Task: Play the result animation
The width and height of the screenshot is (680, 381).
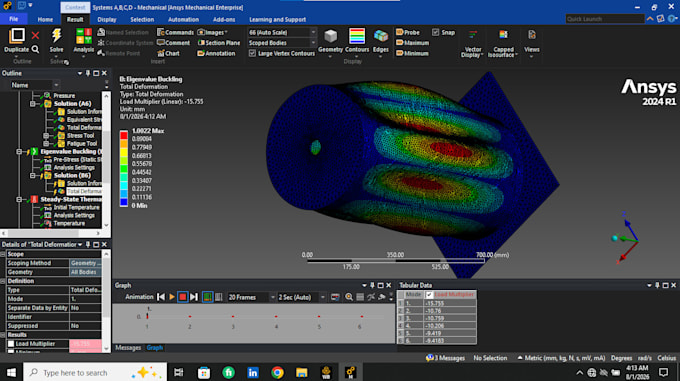Action: pyautogui.click(x=172, y=297)
